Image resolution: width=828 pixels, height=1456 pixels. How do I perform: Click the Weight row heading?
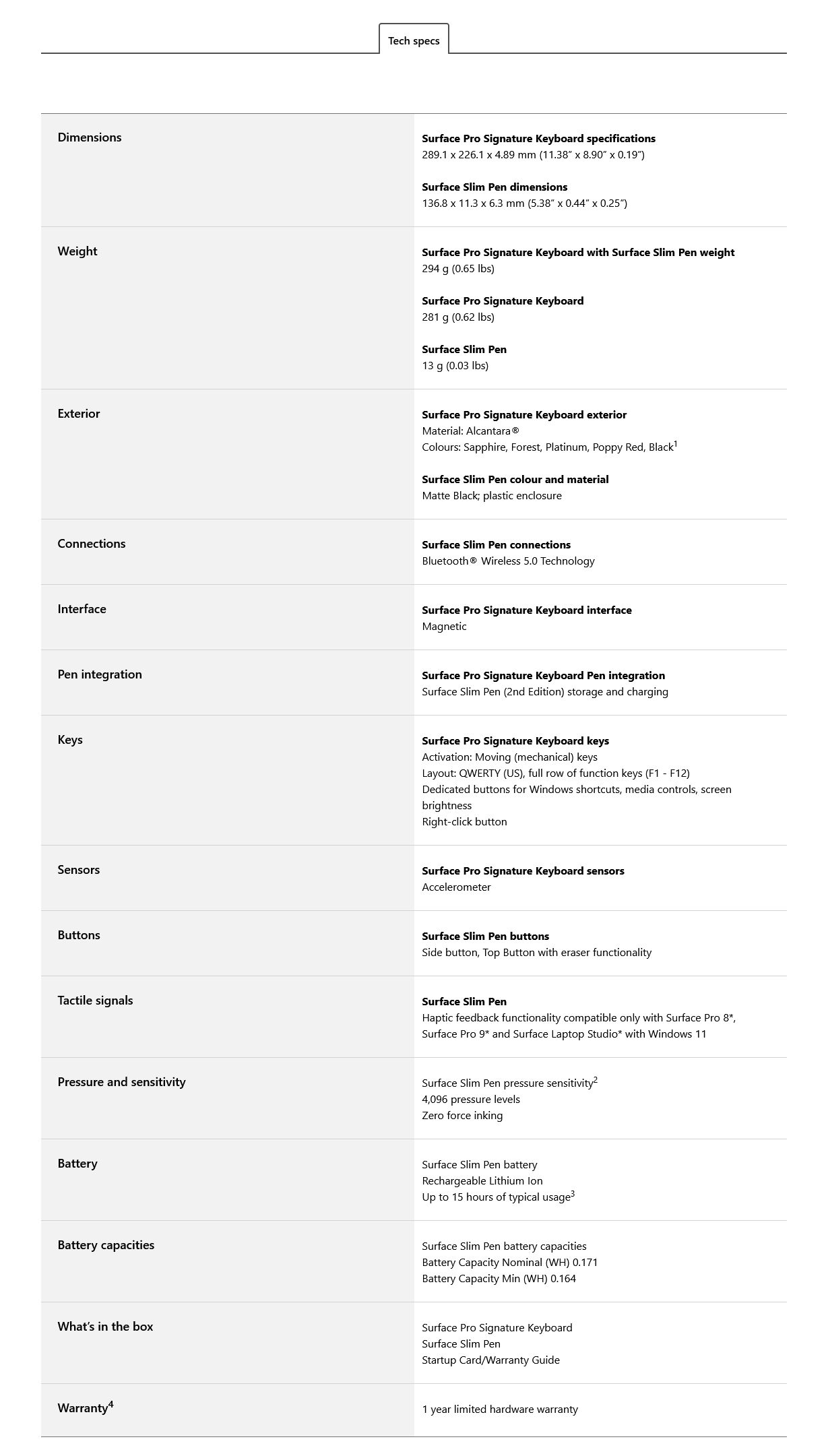[77, 251]
